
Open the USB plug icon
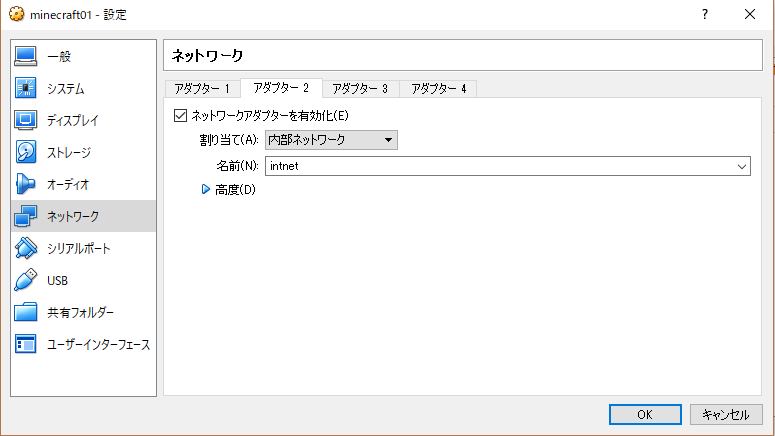pos(25,280)
